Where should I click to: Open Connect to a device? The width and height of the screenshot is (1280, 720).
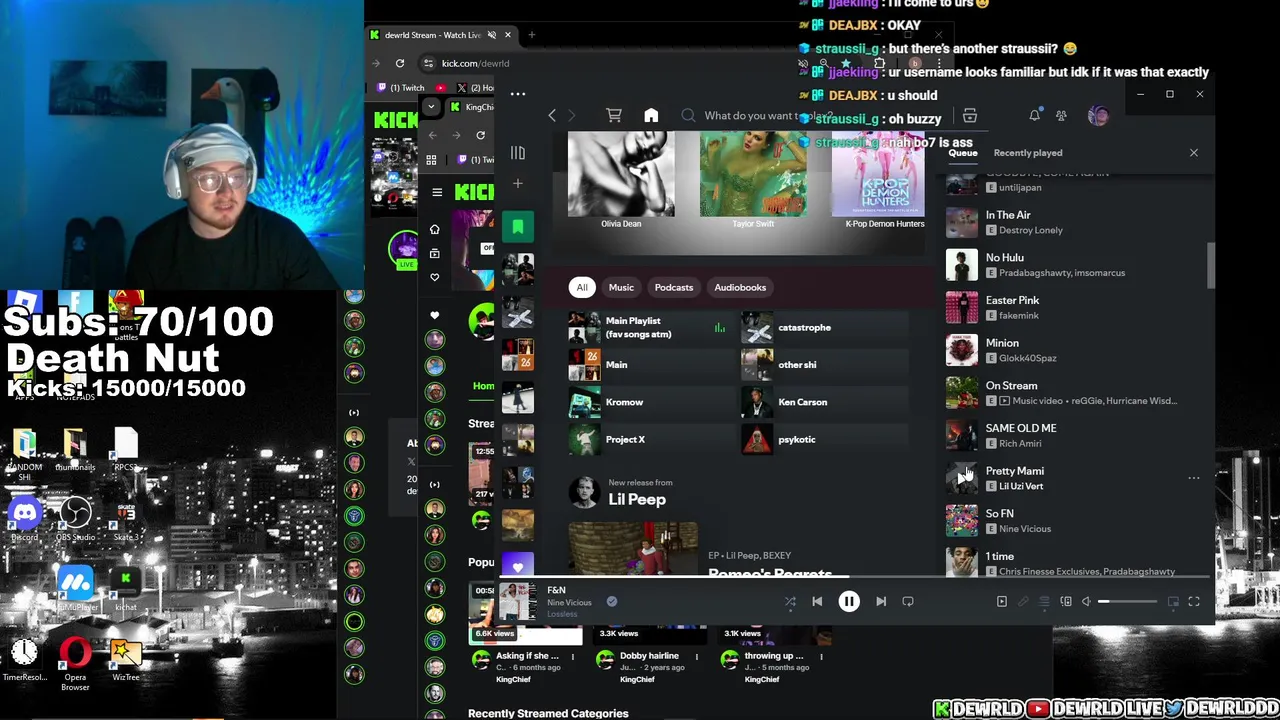(1066, 602)
